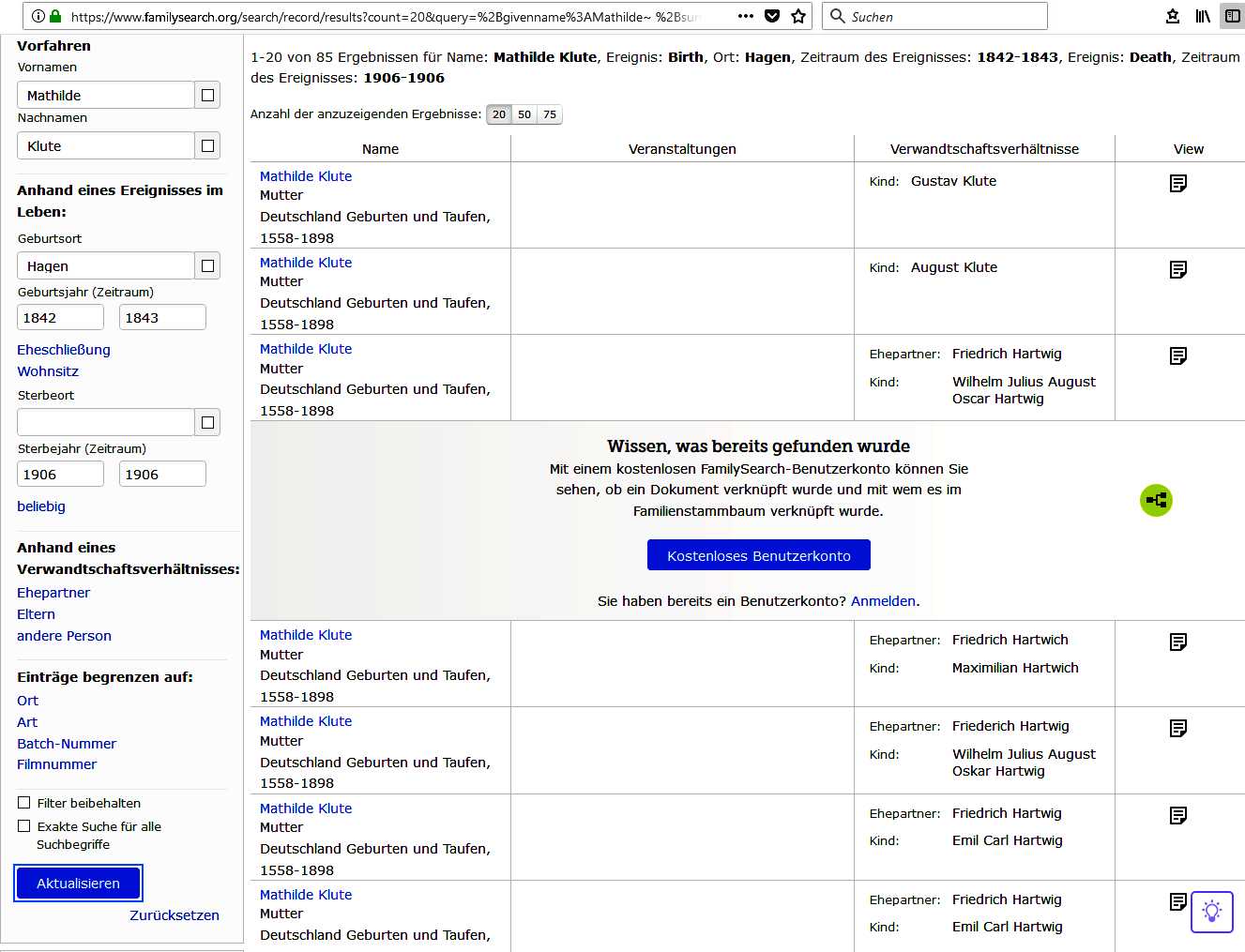Open the page actions three-dot menu

click(746, 16)
